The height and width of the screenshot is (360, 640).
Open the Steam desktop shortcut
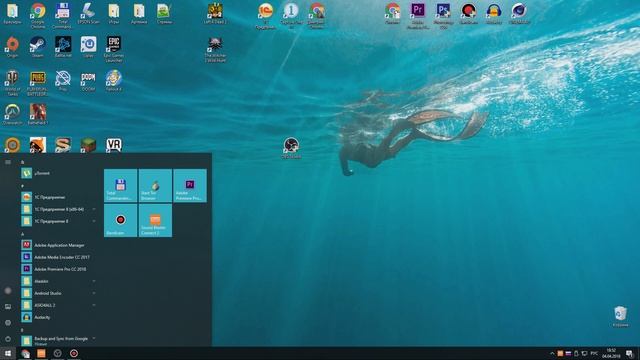coord(38,47)
